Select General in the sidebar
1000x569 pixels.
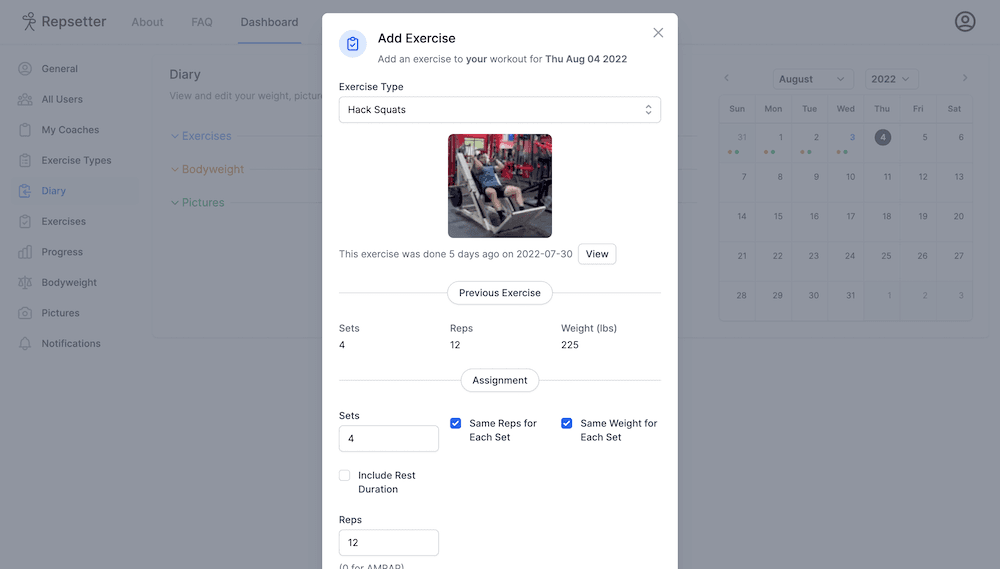click(x=75, y=69)
